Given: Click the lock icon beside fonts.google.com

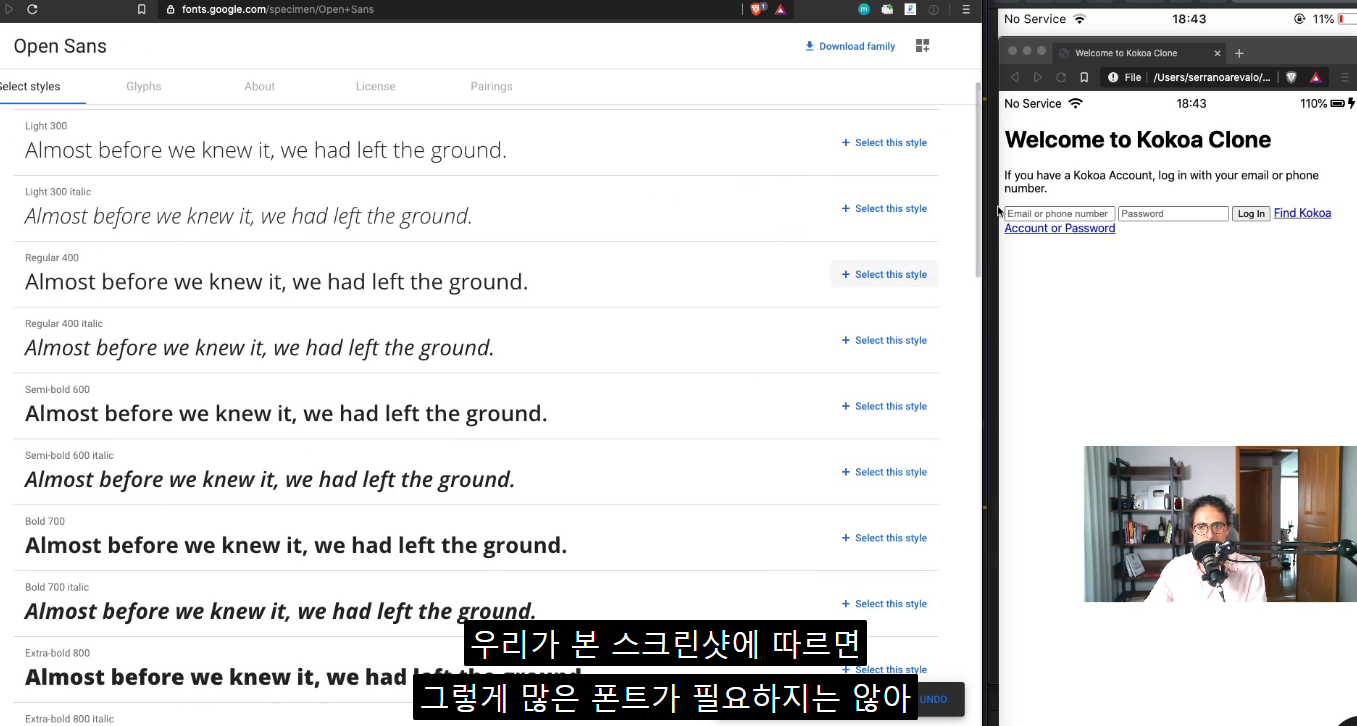Looking at the screenshot, I should tap(170, 9).
